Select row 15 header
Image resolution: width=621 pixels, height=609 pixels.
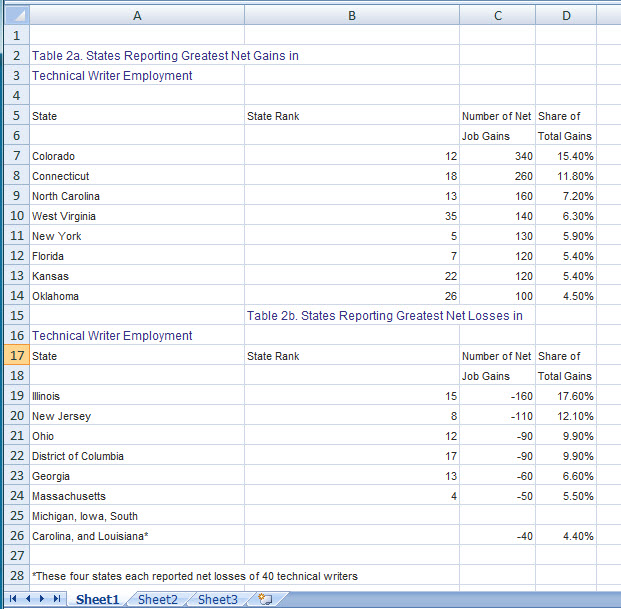(x=17, y=315)
